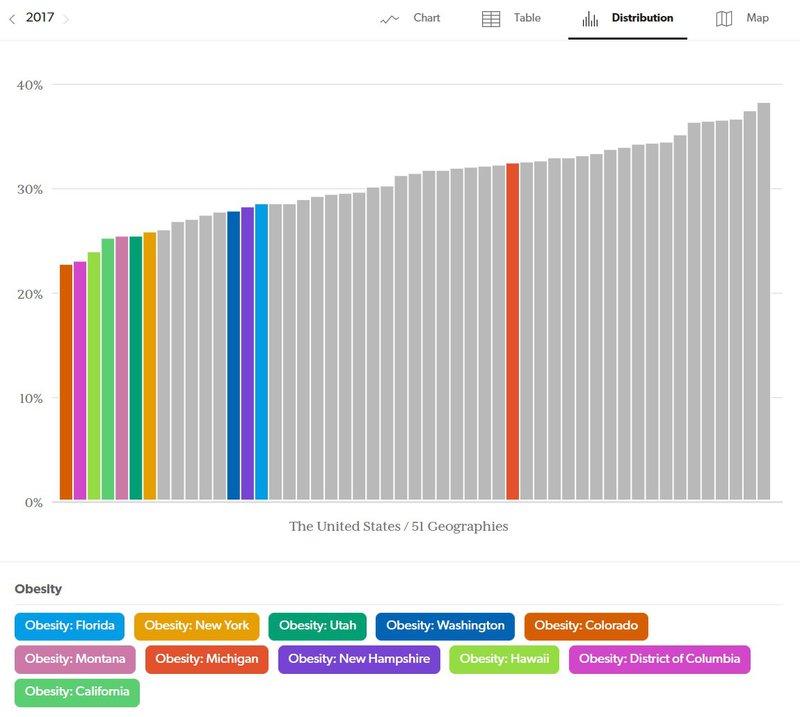800x717 pixels.
Task: Click the Distribution bars icon
Action: [x=591, y=19]
